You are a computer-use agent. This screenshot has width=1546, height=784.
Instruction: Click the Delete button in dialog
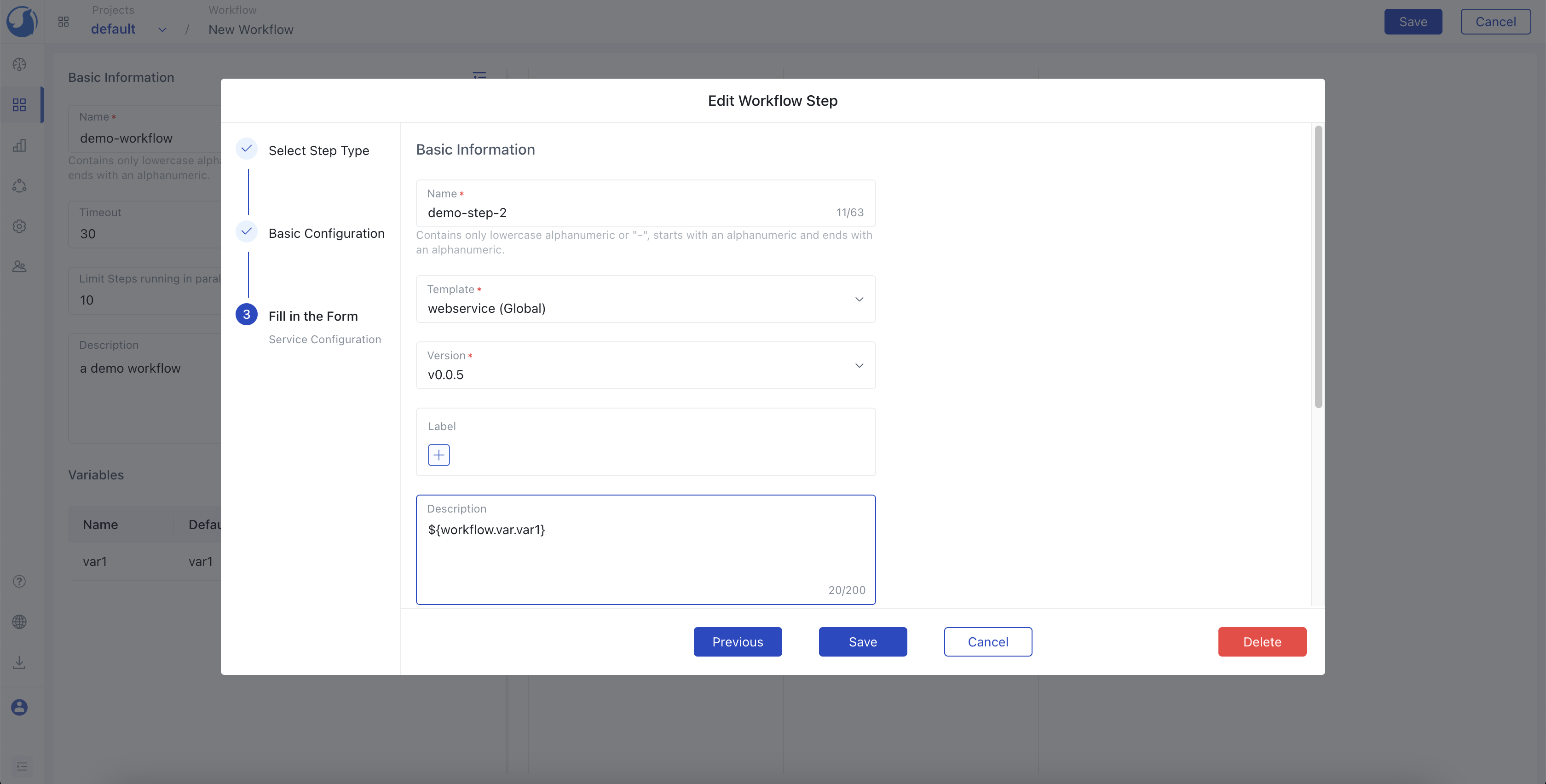(1262, 641)
